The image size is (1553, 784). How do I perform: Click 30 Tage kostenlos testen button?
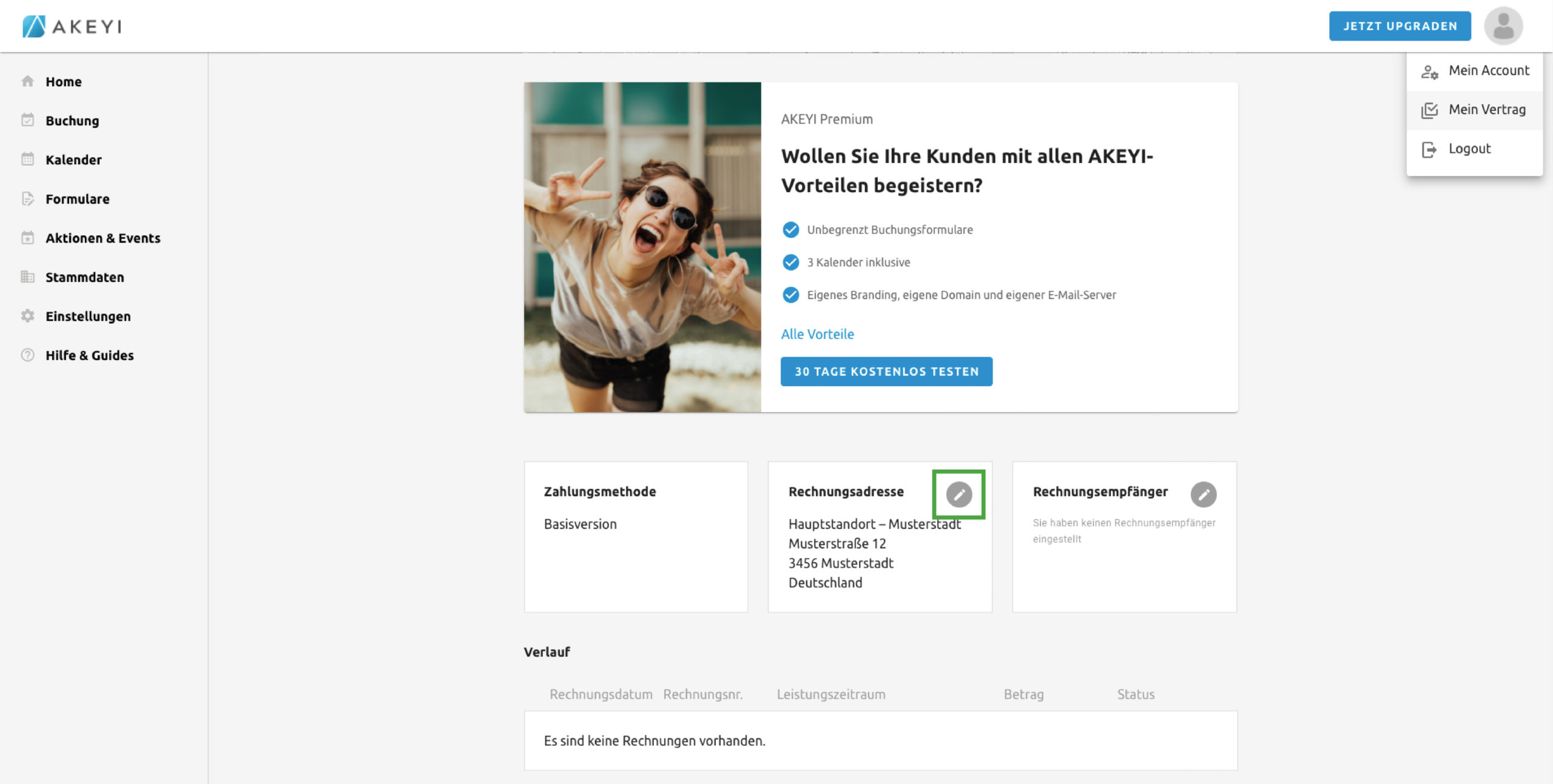(x=886, y=371)
